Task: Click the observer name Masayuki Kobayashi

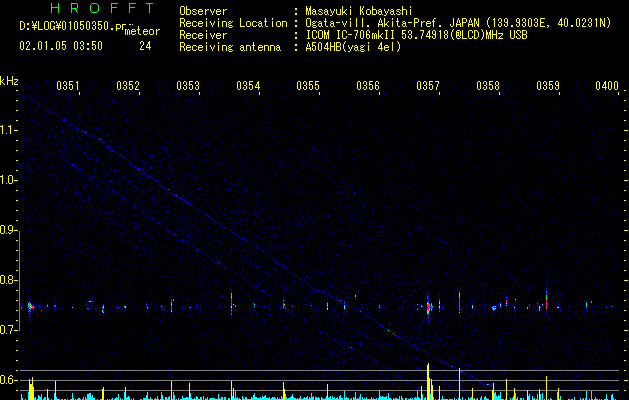Action: pos(359,11)
